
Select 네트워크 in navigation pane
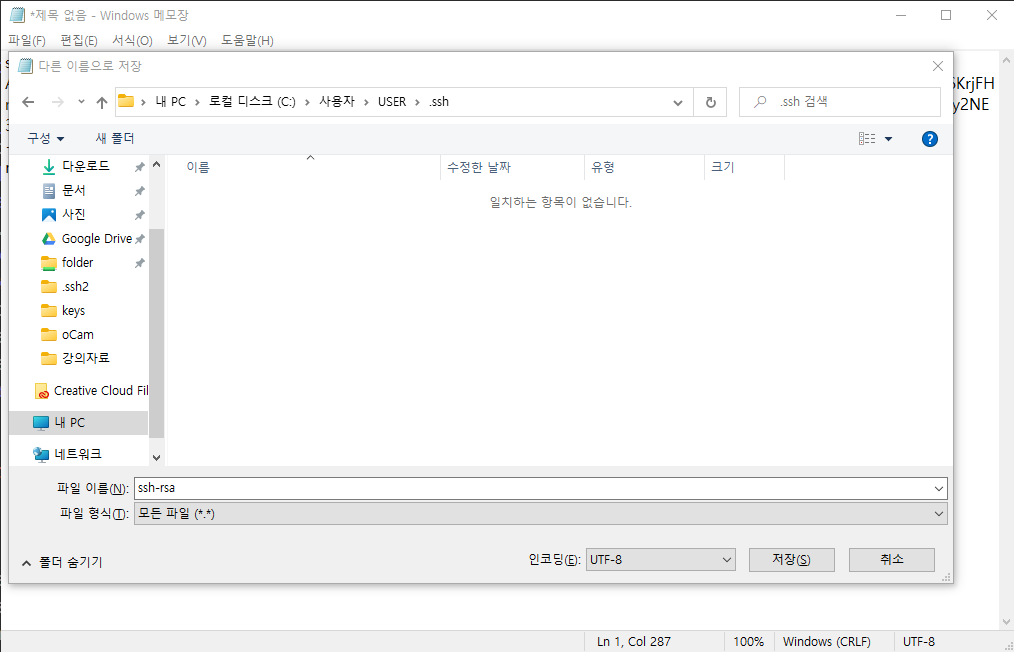point(78,454)
